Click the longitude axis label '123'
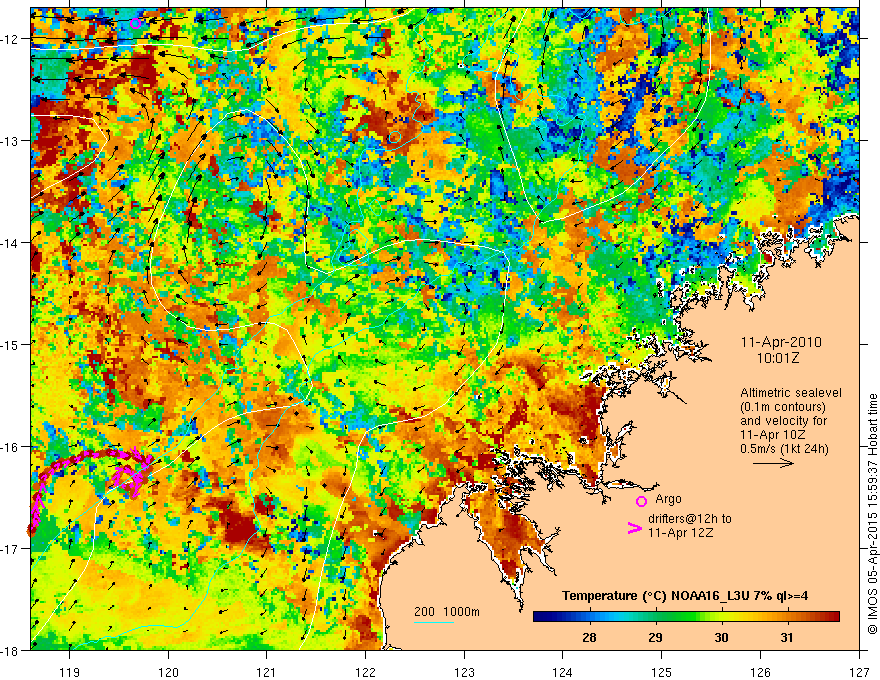Image resolution: width=880 pixels, height=680 pixels. (x=464, y=672)
